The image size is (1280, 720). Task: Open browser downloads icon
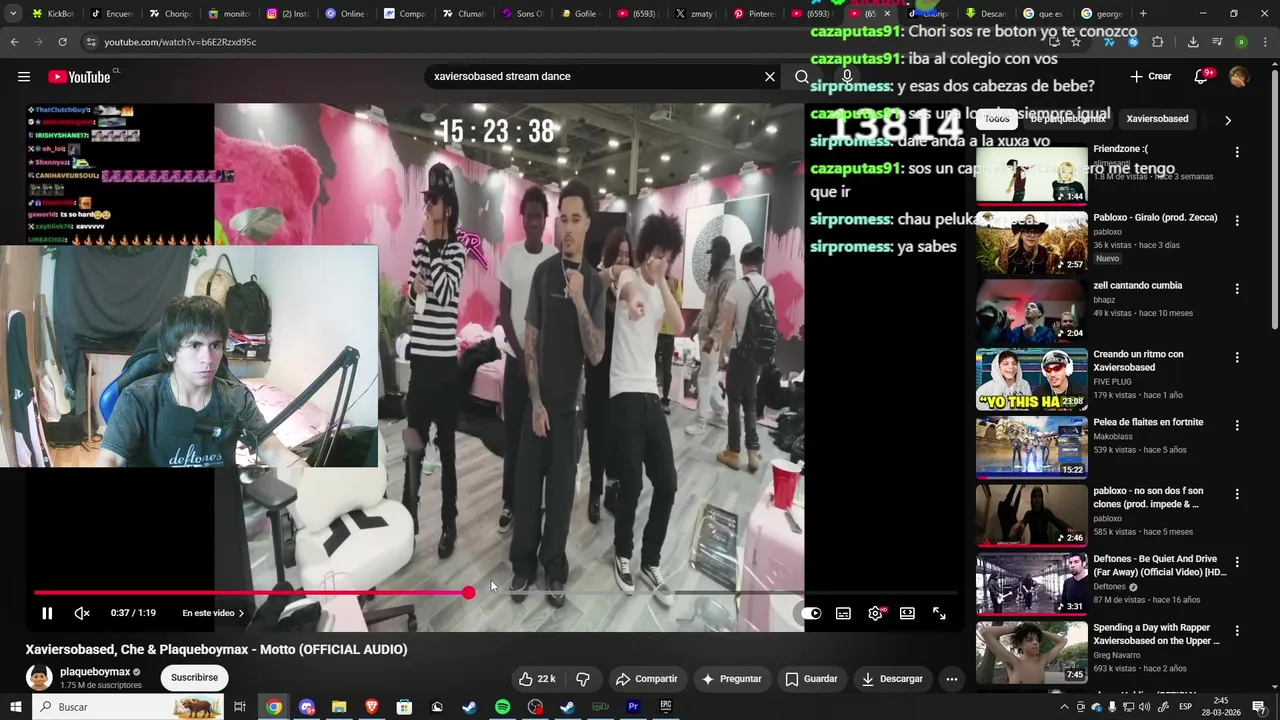tap(1193, 42)
